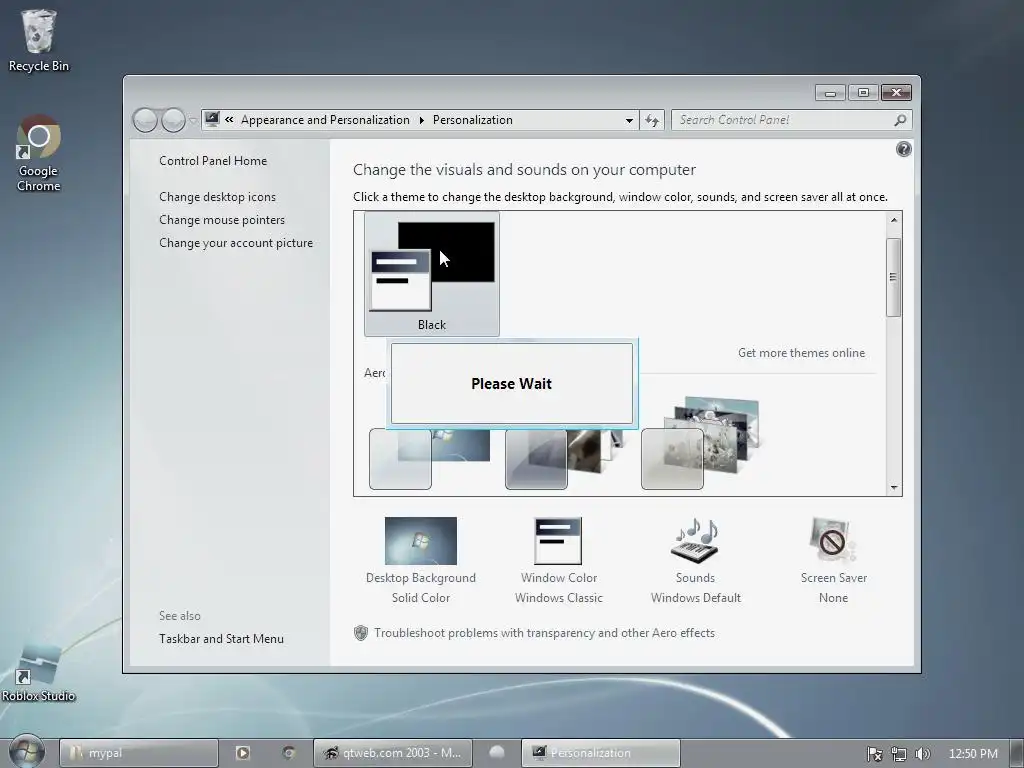Click the theme list scroll down arrow
The image size is (1024, 768).
[893, 487]
